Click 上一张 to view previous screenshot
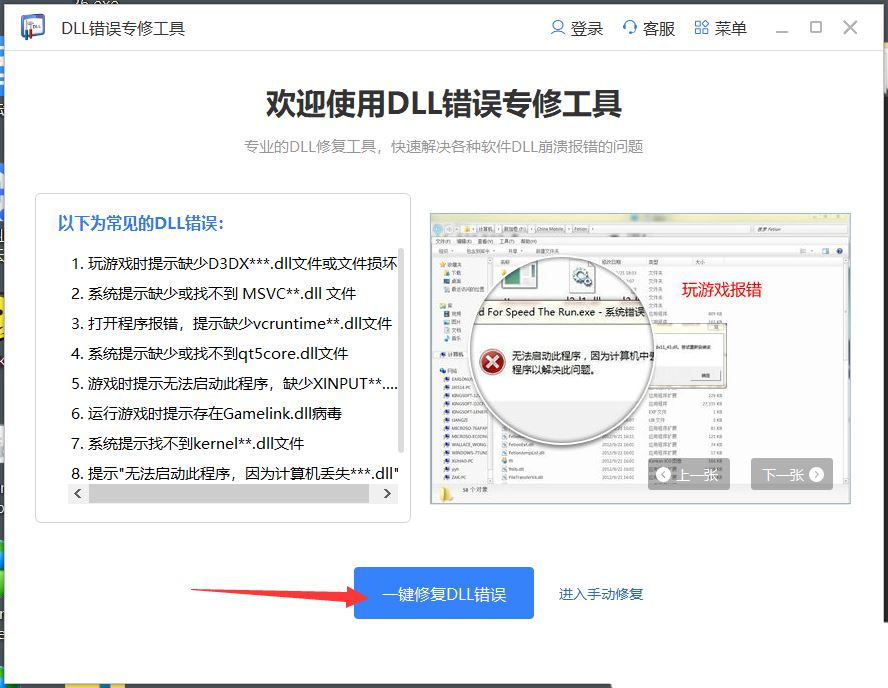The height and width of the screenshot is (688, 888). [x=692, y=474]
